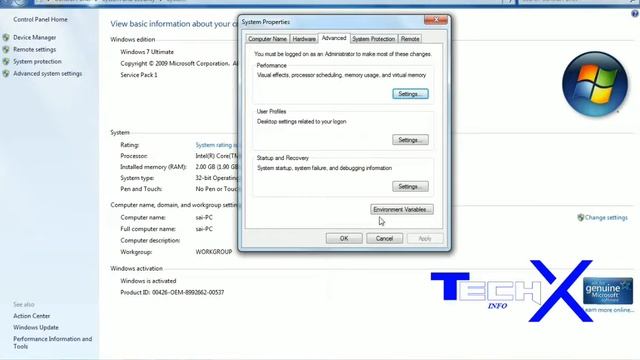Image resolution: width=640 pixels, height=360 pixels.
Task: Click the Remote settings shield icon
Action: point(6,49)
